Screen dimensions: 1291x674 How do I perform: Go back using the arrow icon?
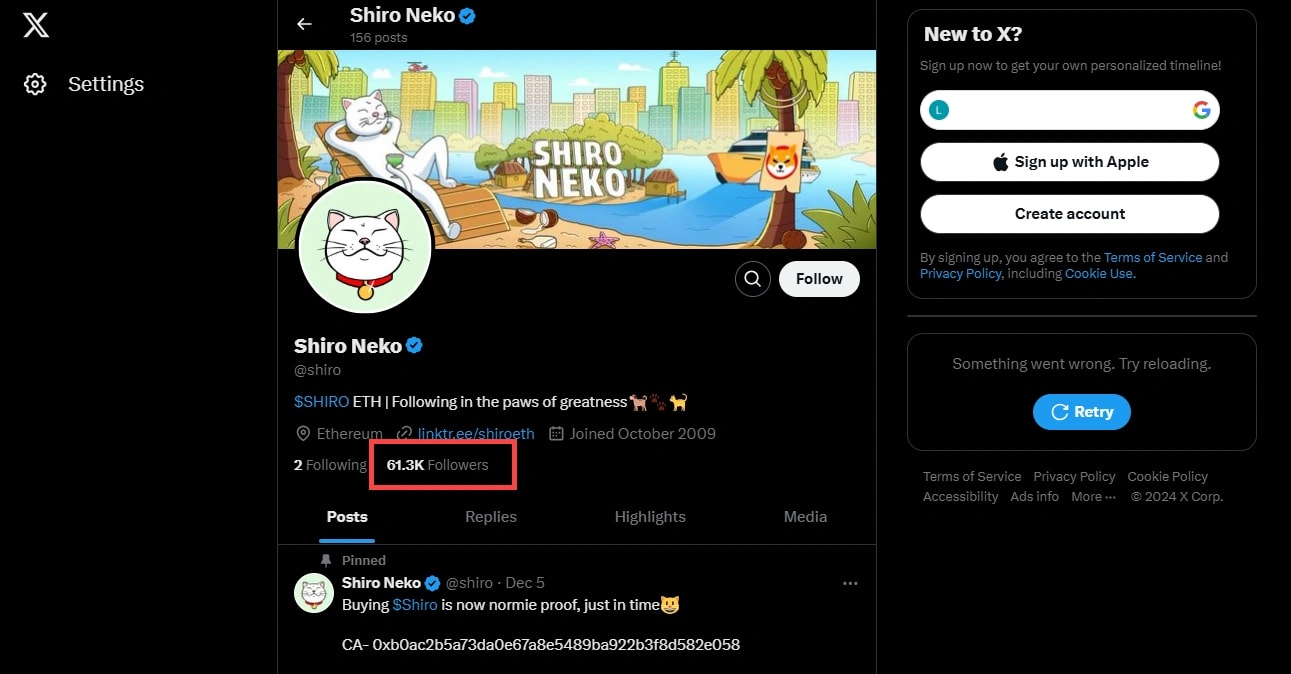click(304, 24)
